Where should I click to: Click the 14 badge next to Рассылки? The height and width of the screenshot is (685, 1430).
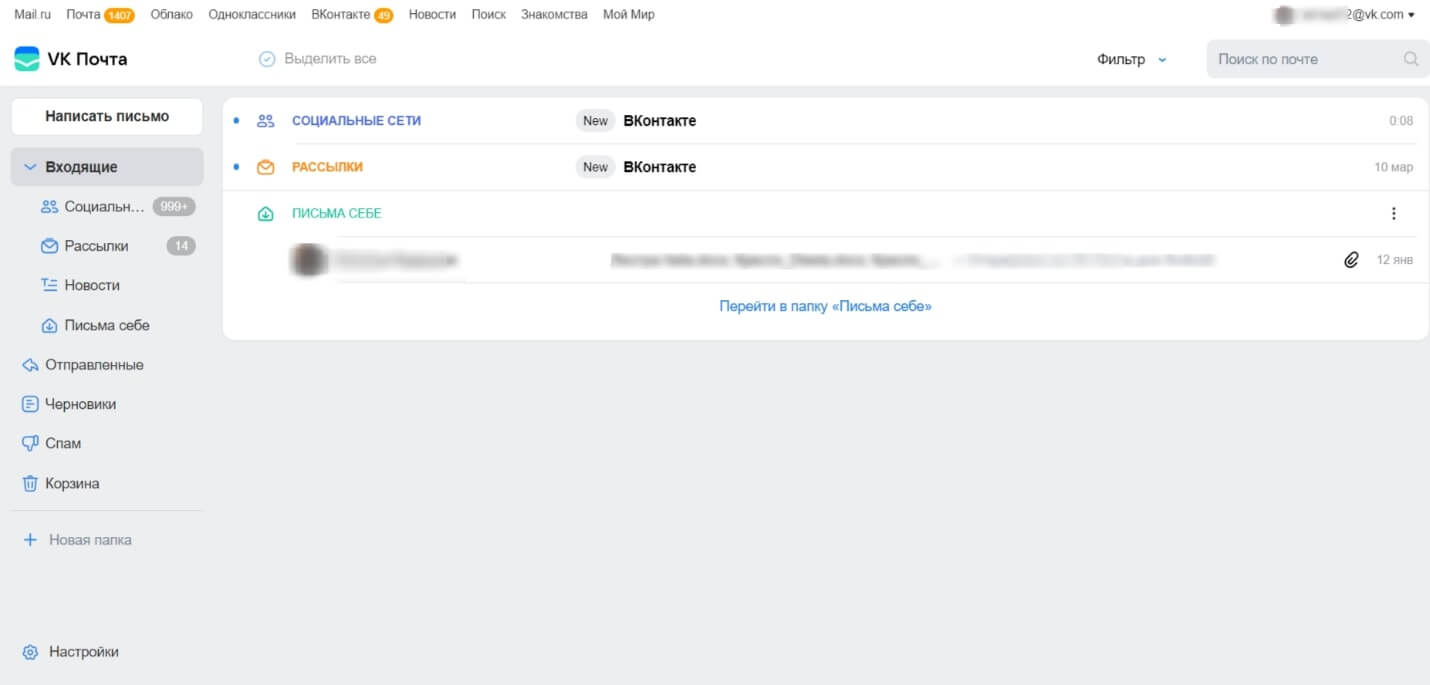pyautogui.click(x=181, y=246)
